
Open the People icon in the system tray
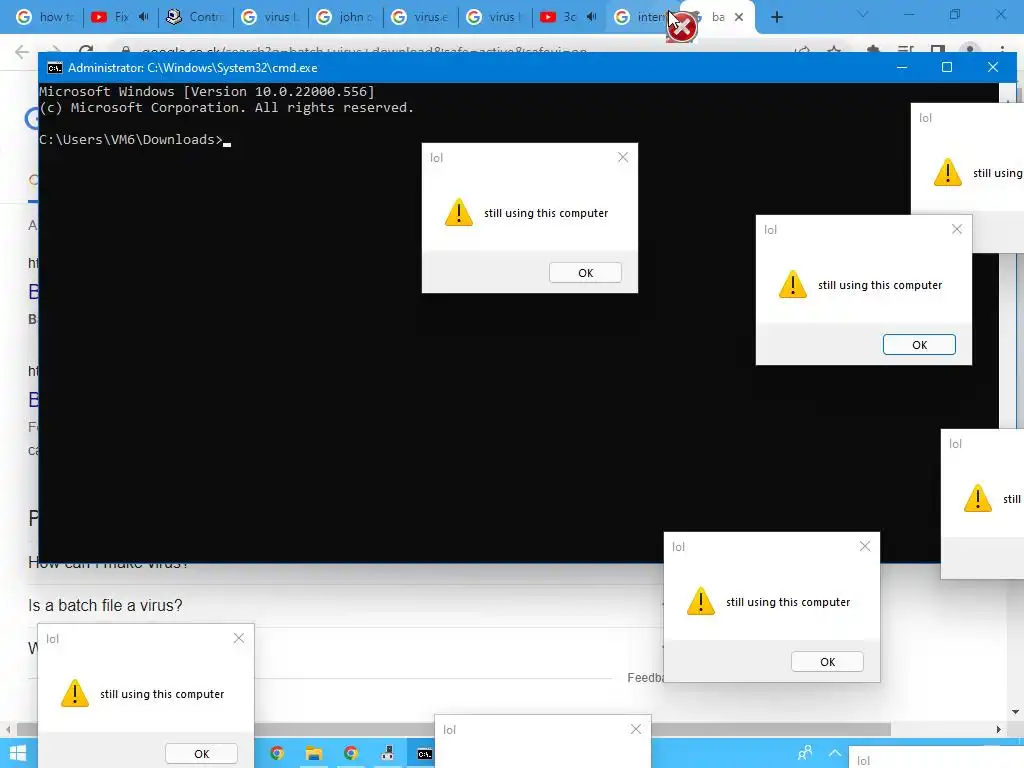click(805, 753)
